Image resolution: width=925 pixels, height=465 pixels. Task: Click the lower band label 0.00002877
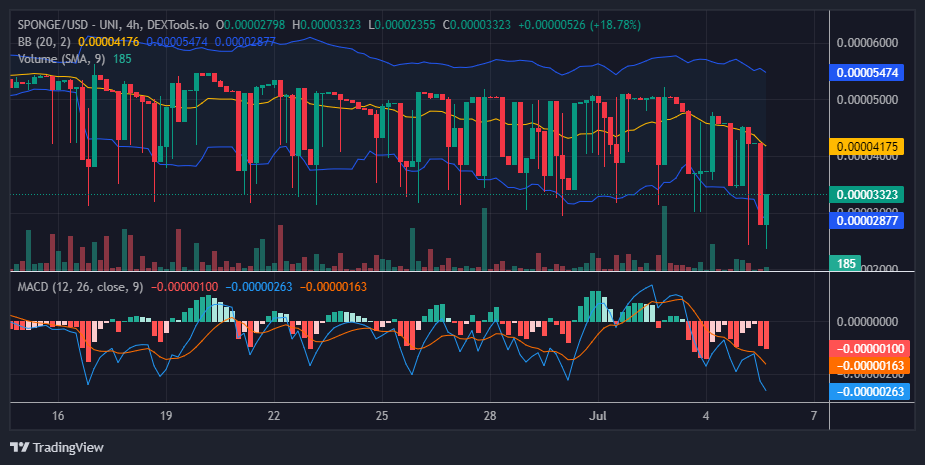(867, 221)
